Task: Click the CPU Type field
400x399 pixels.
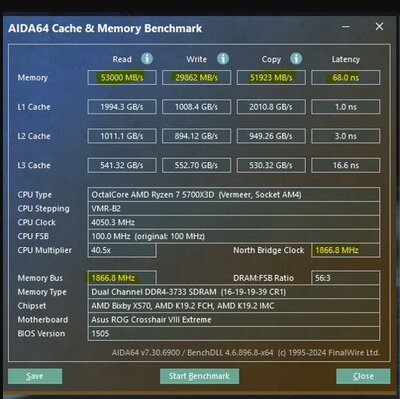Action: (234, 195)
